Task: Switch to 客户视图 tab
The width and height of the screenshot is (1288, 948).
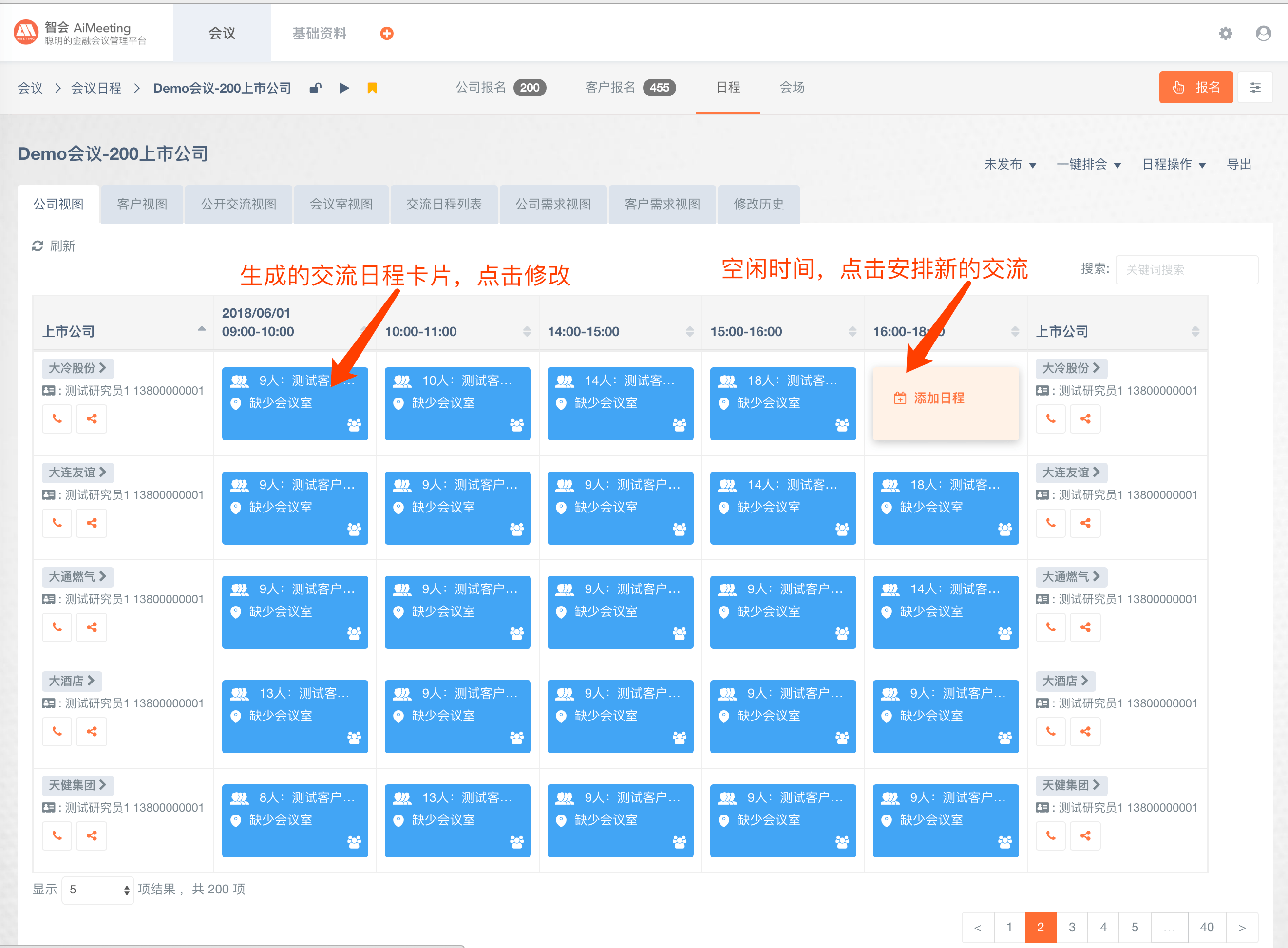Action: click(142, 204)
